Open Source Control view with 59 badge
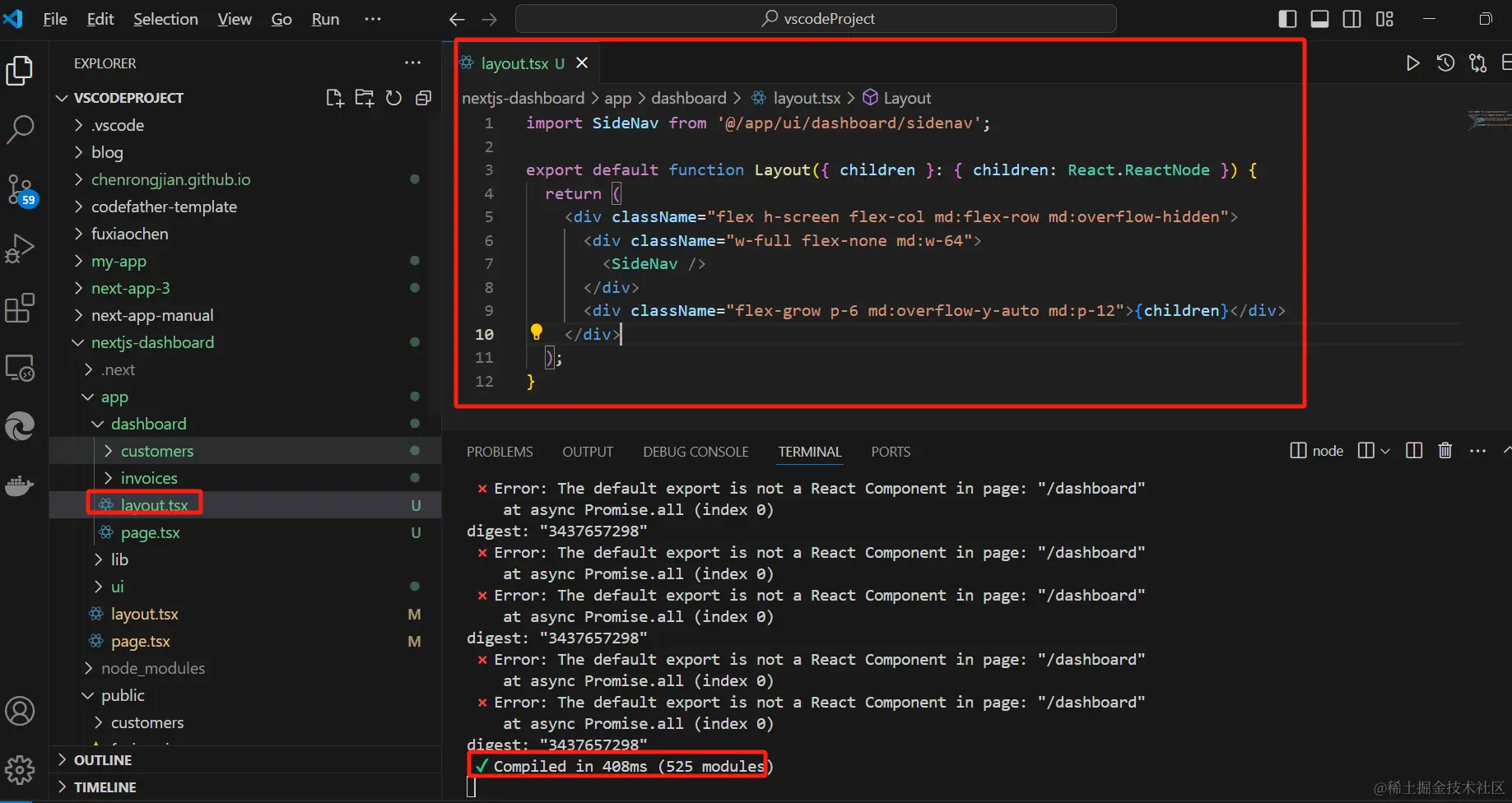Viewport: 1512px width, 803px height. pos(20,190)
